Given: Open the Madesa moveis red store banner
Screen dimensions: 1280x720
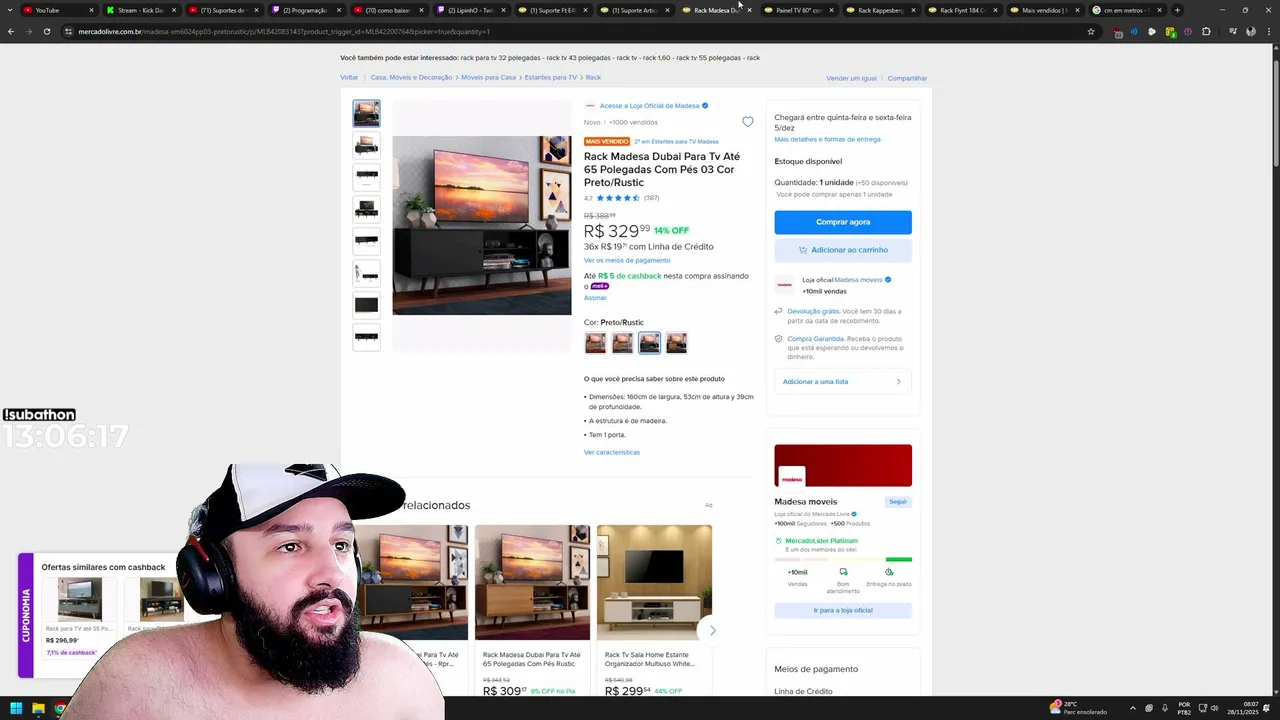Looking at the screenshot, I should pos(843,466).
